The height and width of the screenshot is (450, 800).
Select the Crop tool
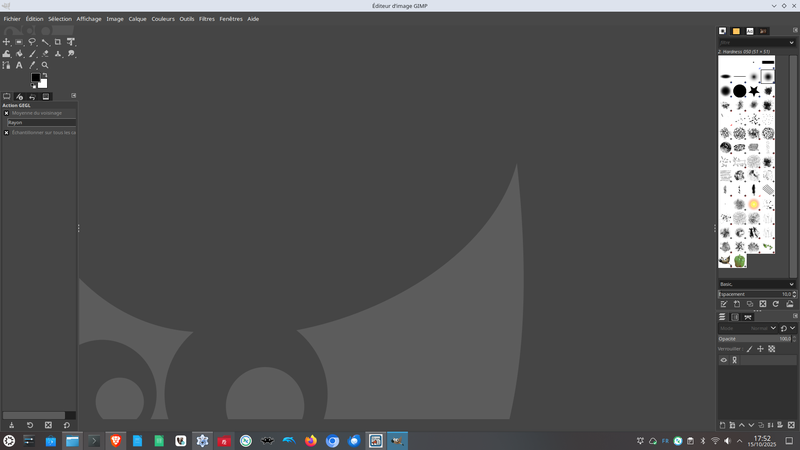click(58, 42)
